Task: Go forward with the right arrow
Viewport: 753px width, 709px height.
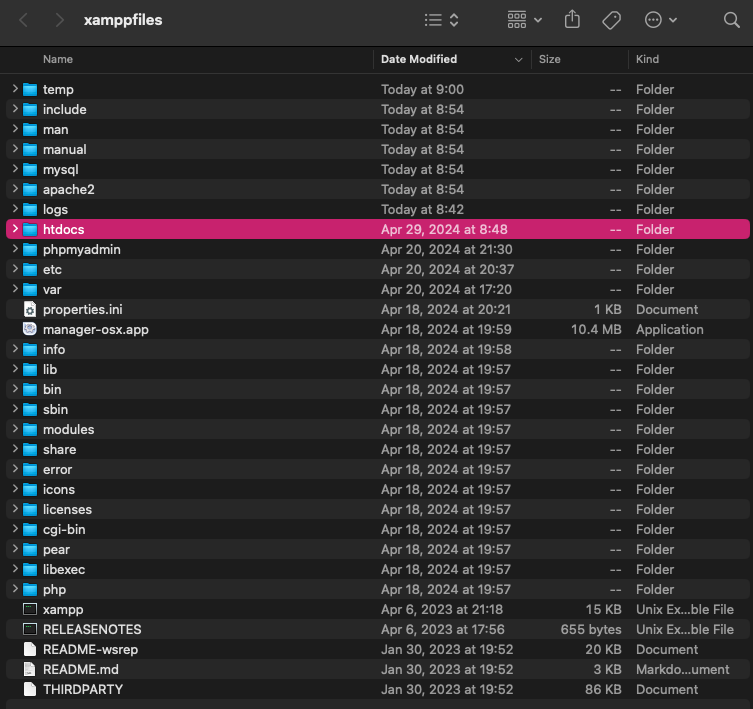Action: pyautogui.click(x=59, y=20)
